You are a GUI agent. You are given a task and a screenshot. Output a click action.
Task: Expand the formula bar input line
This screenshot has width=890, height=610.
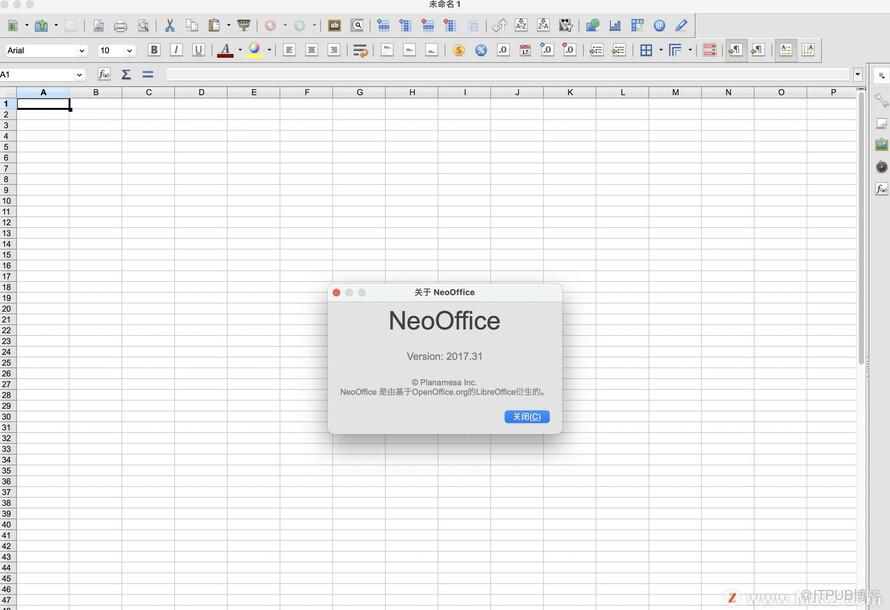click(858, 74)
